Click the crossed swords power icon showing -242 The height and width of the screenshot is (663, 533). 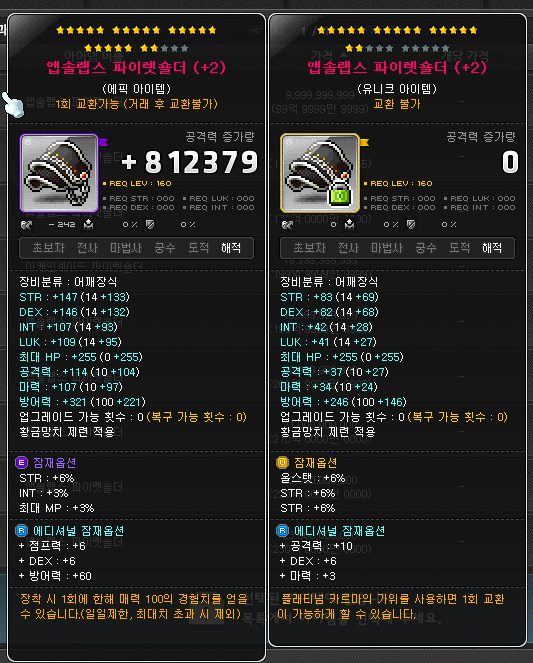(27, 225)
